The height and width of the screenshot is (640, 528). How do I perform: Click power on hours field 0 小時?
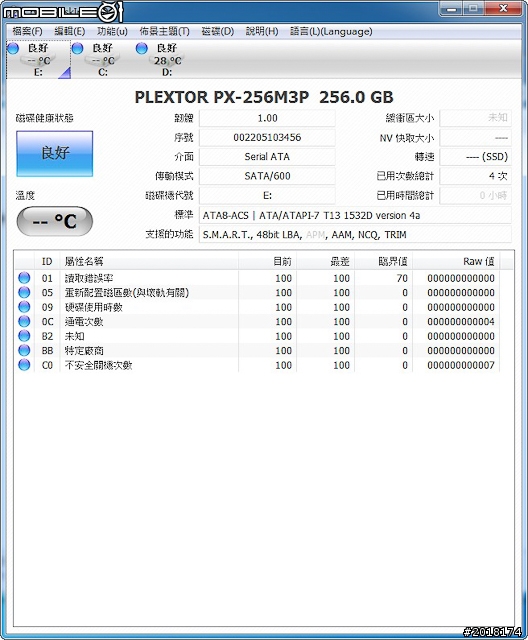coord(475,196)
